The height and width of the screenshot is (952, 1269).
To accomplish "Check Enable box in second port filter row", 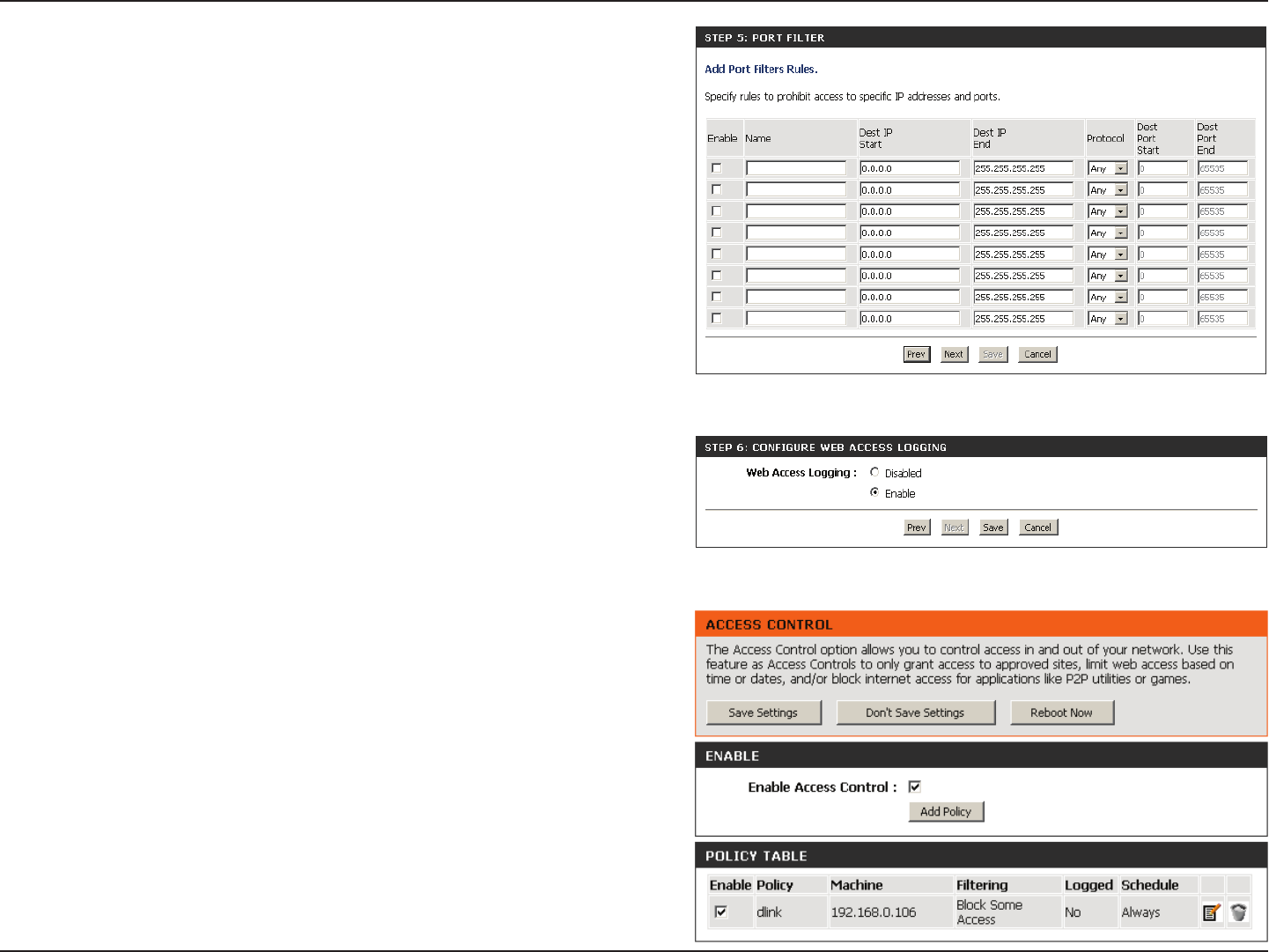I will (716, 189).
